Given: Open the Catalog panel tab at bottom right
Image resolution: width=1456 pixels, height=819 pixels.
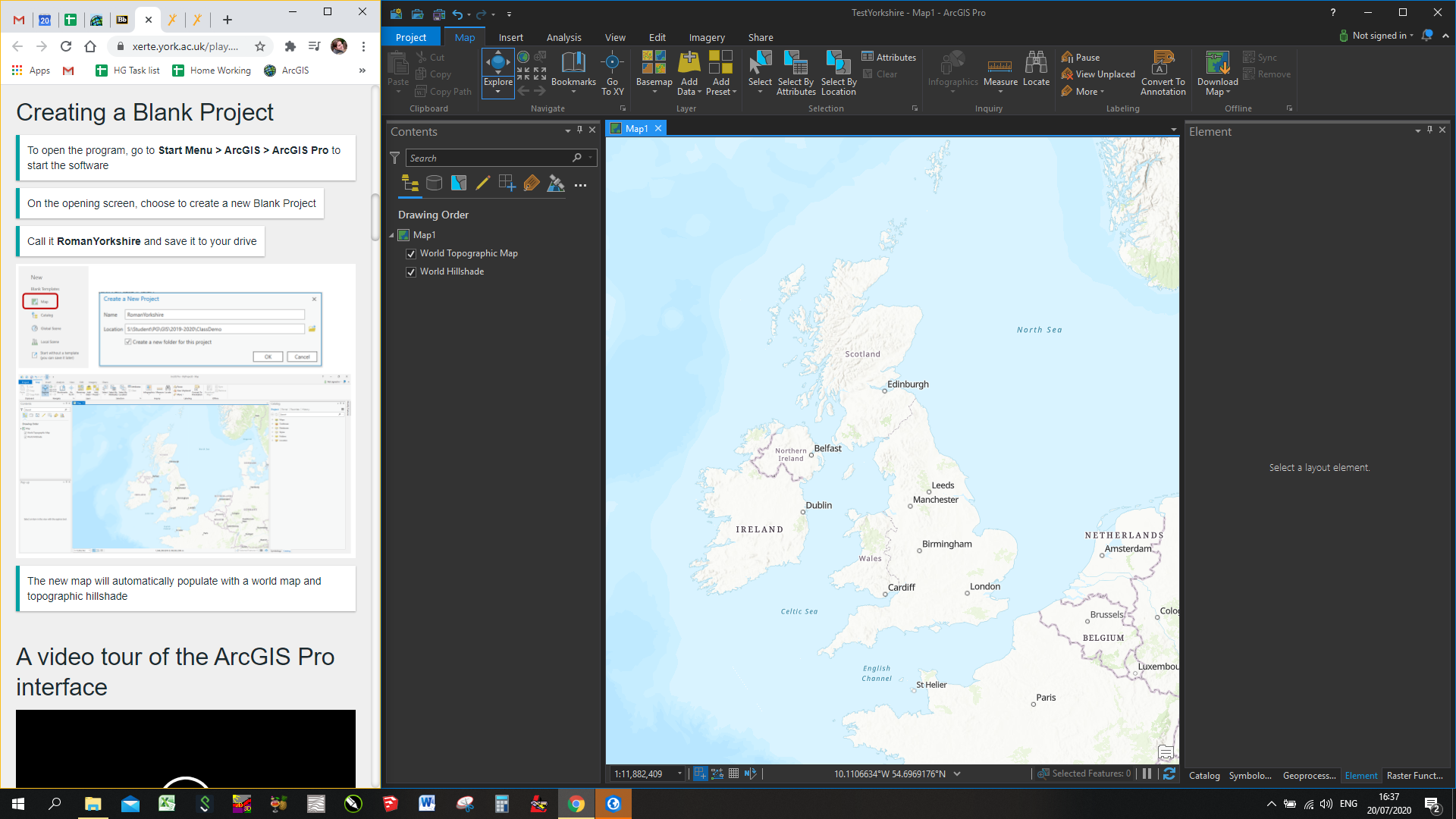Looking at the screenshot, I should (1203, 775).
